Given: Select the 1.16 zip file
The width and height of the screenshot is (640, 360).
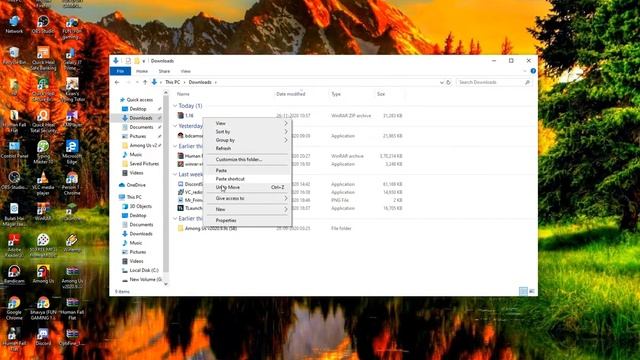Looking at the screenshot, I should point(189,116).
